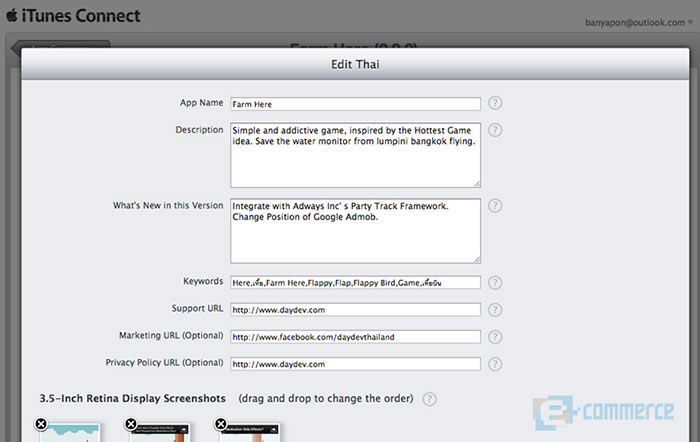Click the Keywords input field
The width and height of the screenshot is (700, 442).
point(355,283)
